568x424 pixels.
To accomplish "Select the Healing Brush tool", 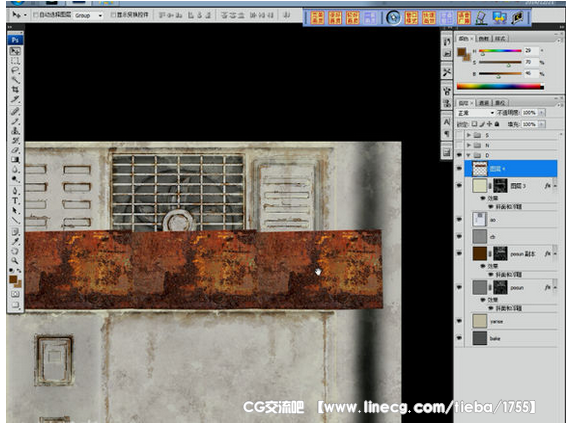I will [15, 111].
